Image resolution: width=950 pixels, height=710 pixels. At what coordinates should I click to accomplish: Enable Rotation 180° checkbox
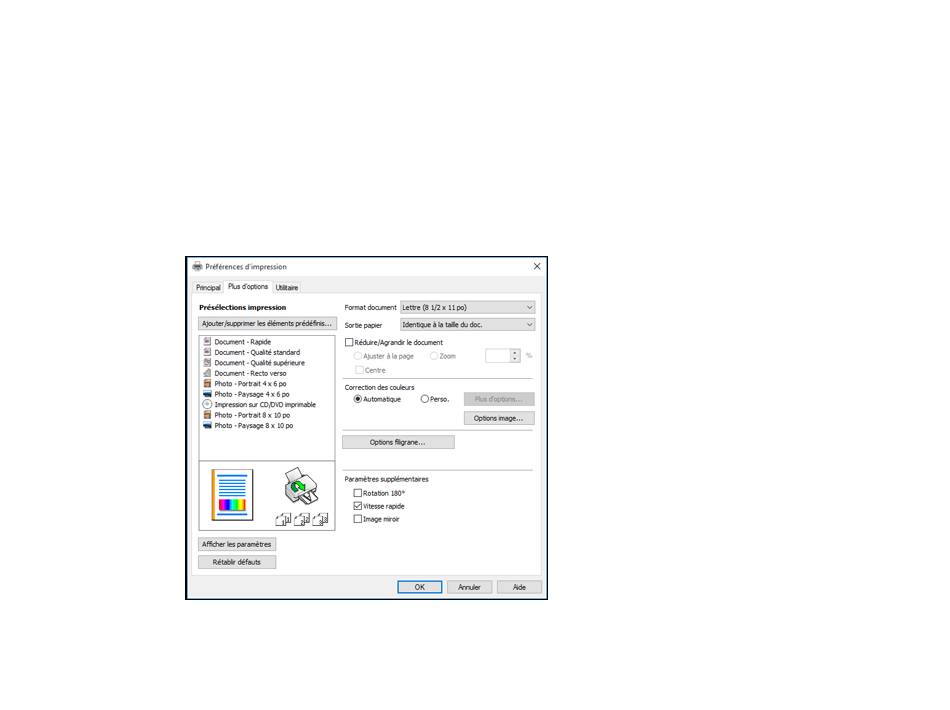[x=357, y=493]
